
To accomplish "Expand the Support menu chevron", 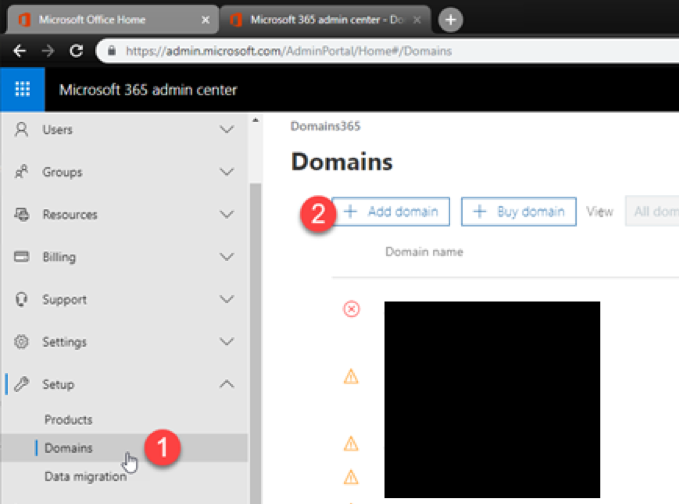I will [226, 299].
